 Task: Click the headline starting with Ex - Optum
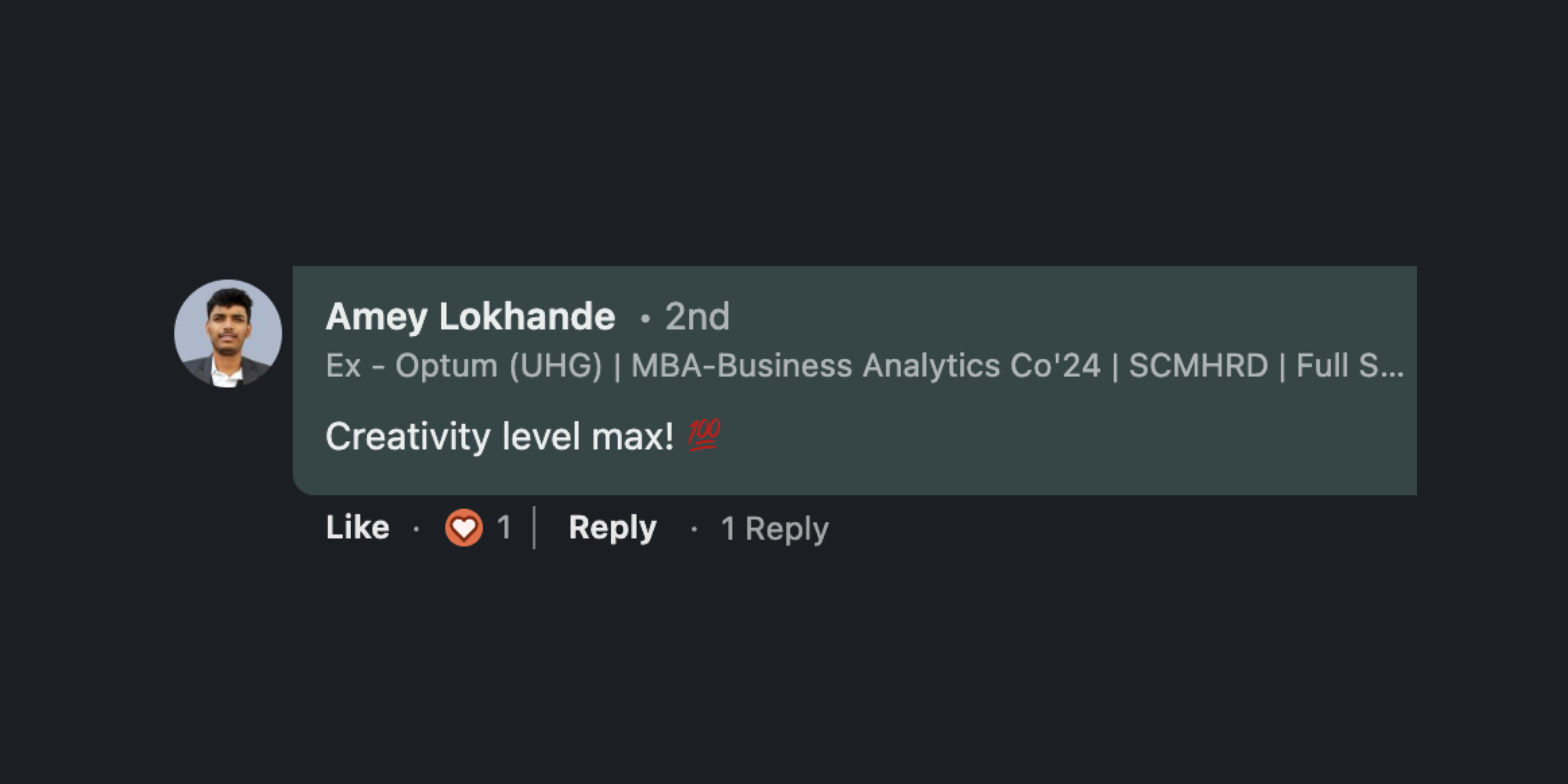tap(463, 366)
